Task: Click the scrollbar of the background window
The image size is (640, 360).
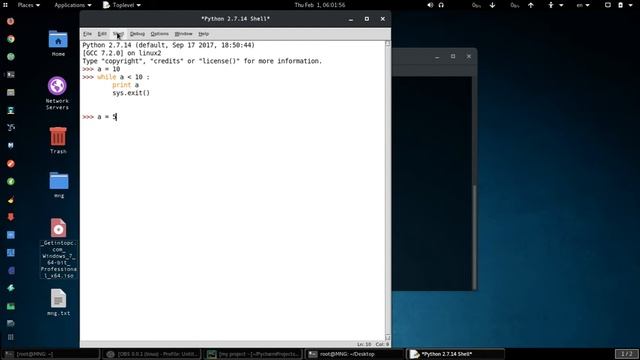Action: (x=474, y=237)
